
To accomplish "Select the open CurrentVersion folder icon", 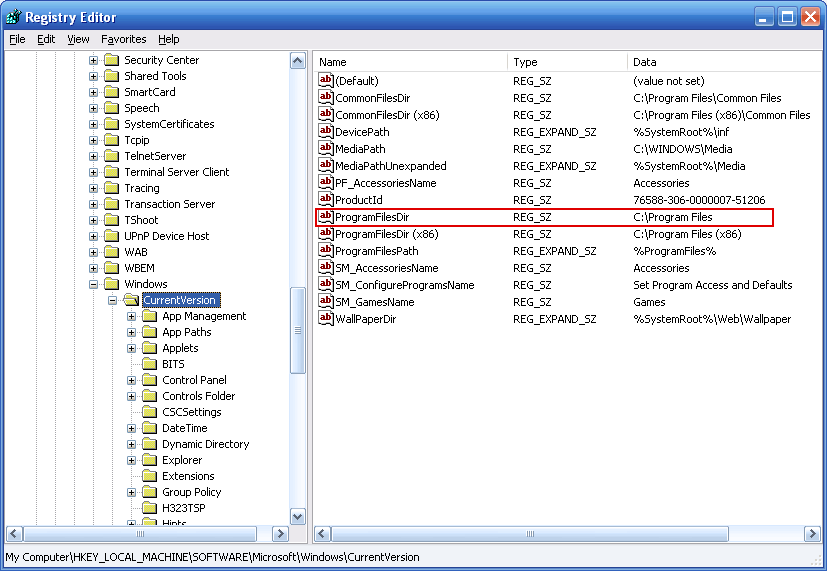I will (131, 300).
